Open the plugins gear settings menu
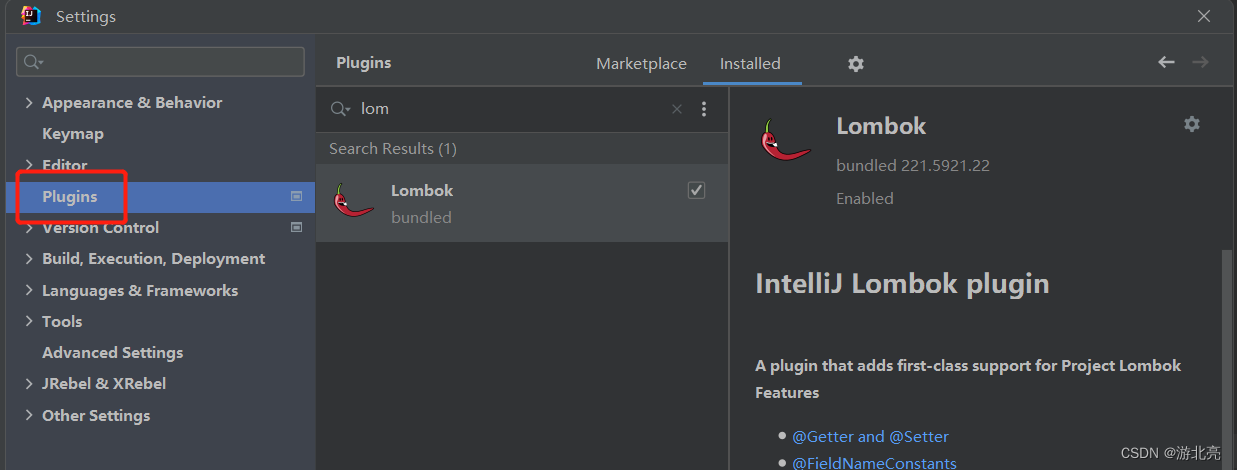Screen dimensions: 1237x470 coord(856,63)
